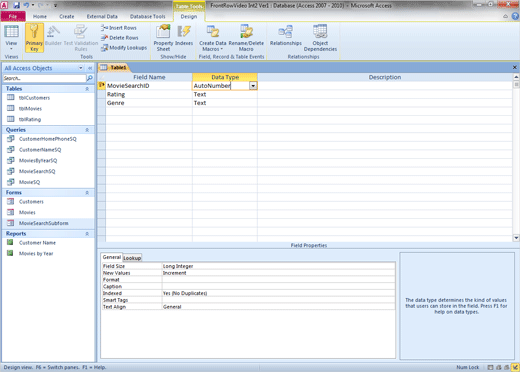This screenshot has height=372, width=520.
Task: Select the Customer Name report
Action: pyautogui.click(x=37, y=243)
